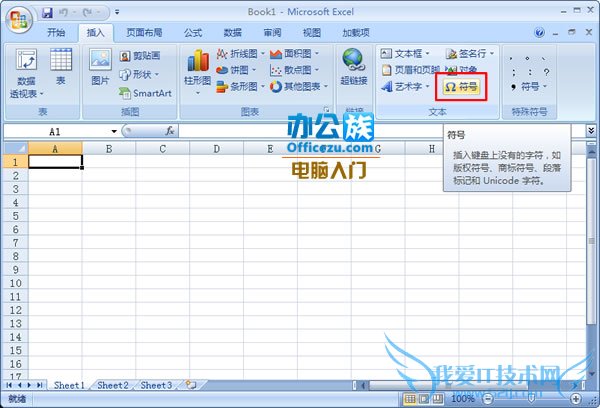The image size is (600, 408).
Task: Insert a new worksheet tab
Action: (x=191, y=385)
